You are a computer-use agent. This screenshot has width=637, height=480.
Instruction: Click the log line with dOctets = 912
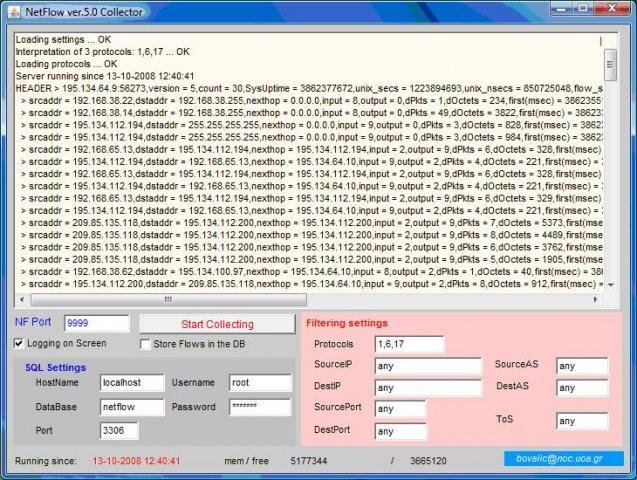[311, 284]
